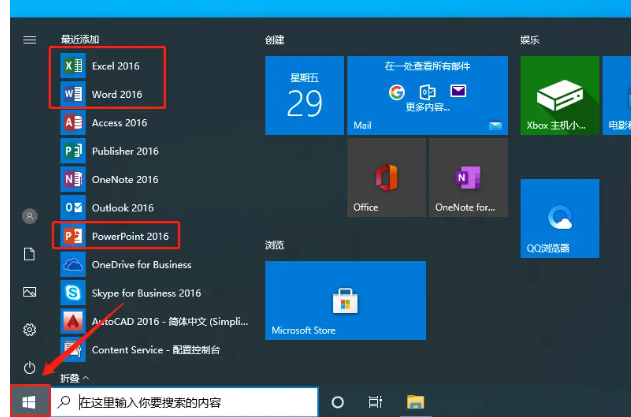Open PowerPoint 2016 icon
This screenshot has height=417, width=631.
coord(73,236)
